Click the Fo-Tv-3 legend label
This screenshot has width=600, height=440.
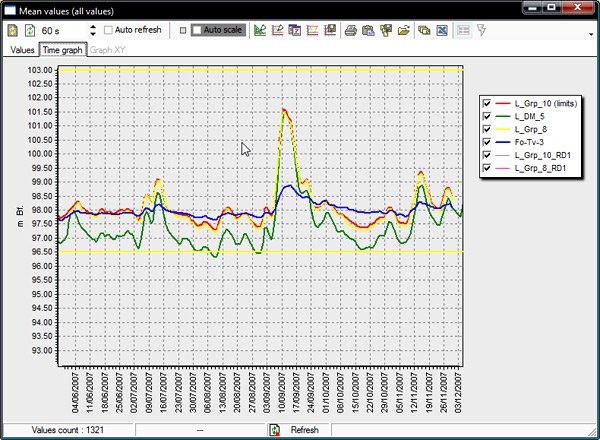[529, 142]
